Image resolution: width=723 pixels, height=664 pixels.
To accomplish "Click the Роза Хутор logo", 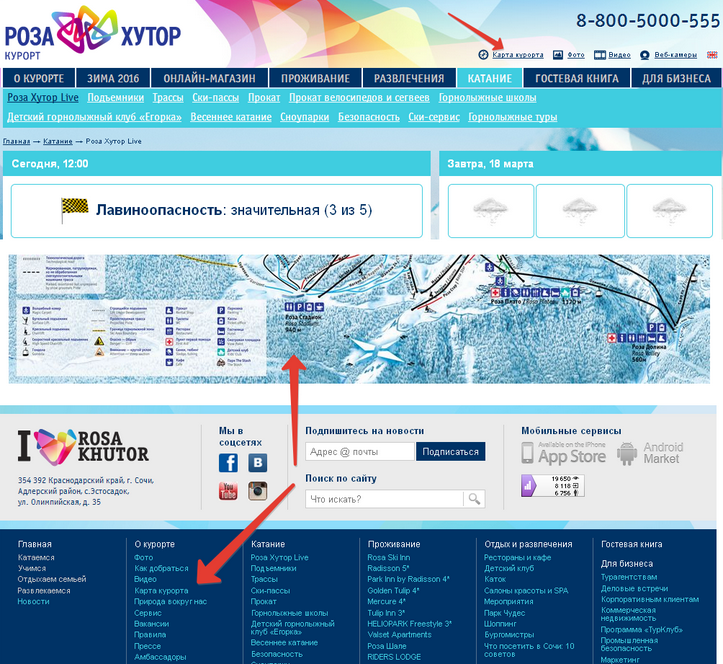I will click(x=92, y=34).
